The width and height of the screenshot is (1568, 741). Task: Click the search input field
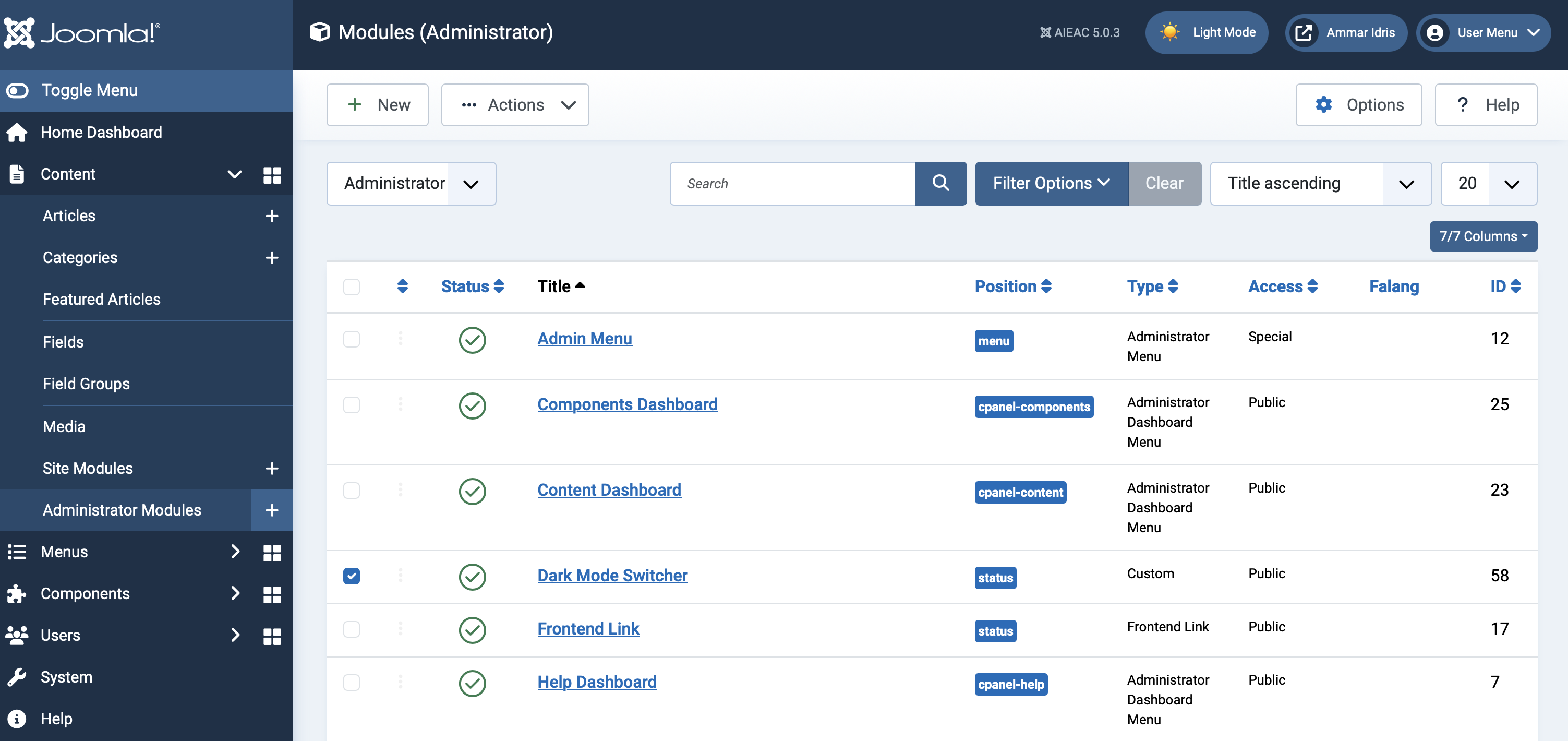tap(793, 183)
